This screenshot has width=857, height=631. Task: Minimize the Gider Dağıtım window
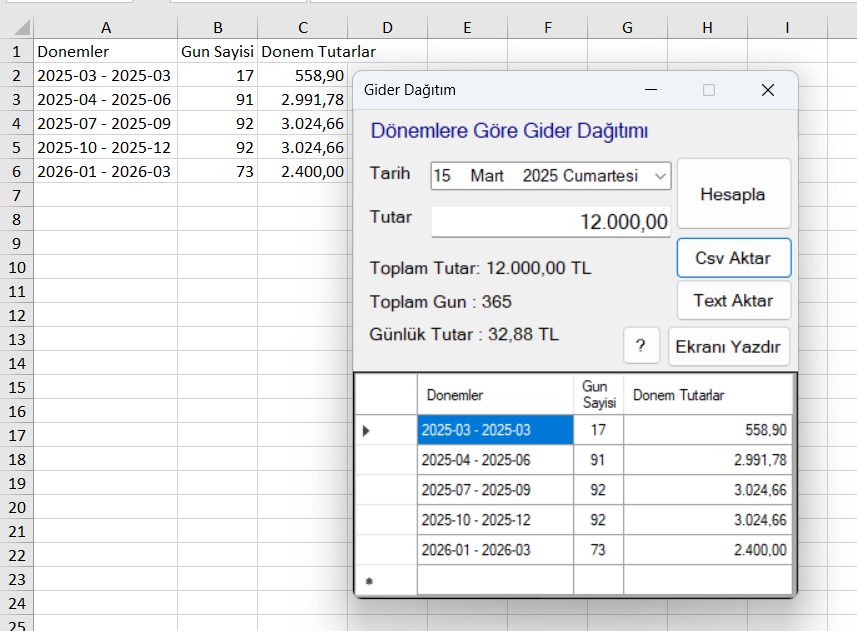651,90
